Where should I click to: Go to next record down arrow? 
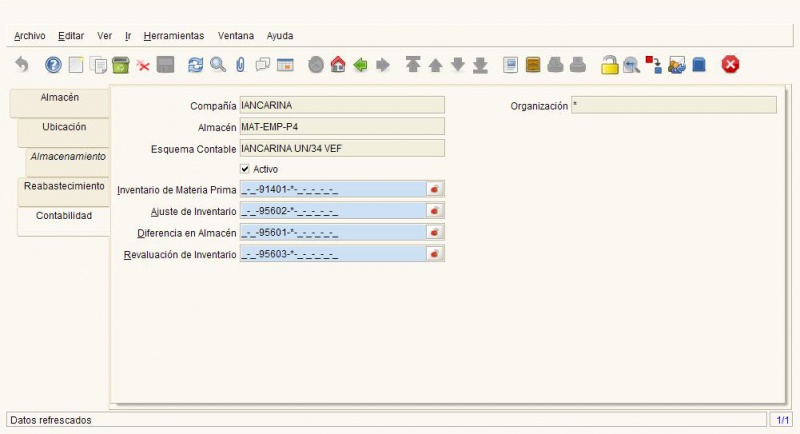[x=458, y=65]
